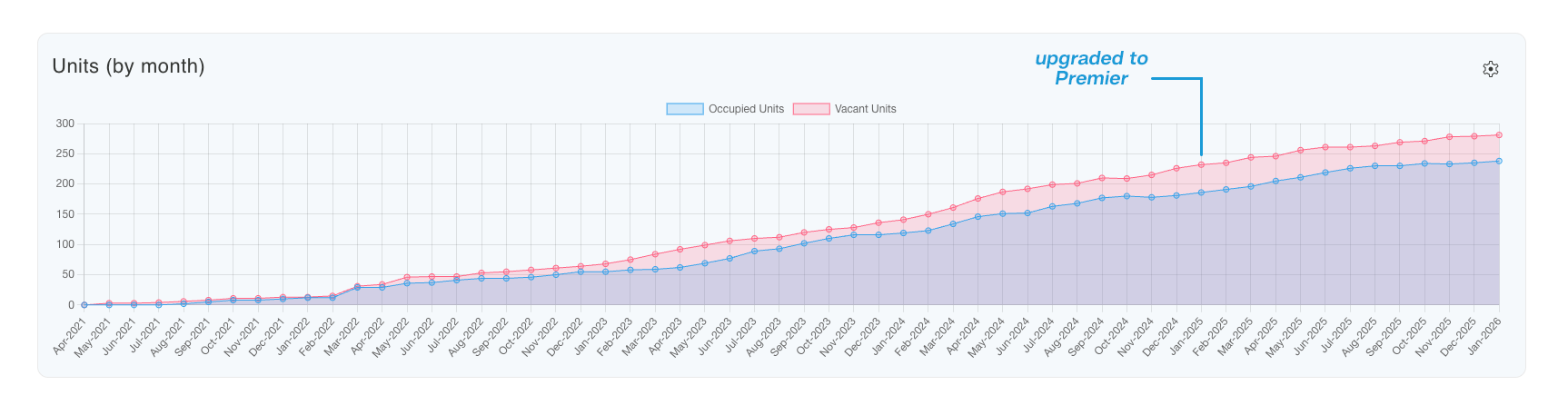
Task: Select the Occupied Units point for Sep-2024
Action: 1102,198
